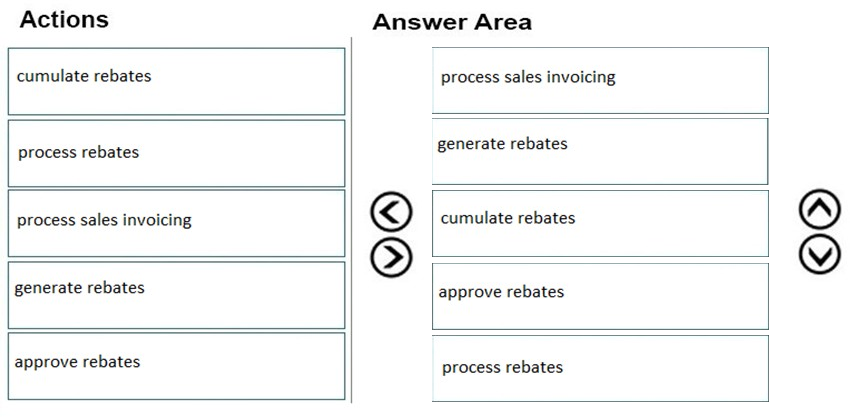Click the Actions heading
Viewport: 850px width, 417px height.
pos(64,19)
